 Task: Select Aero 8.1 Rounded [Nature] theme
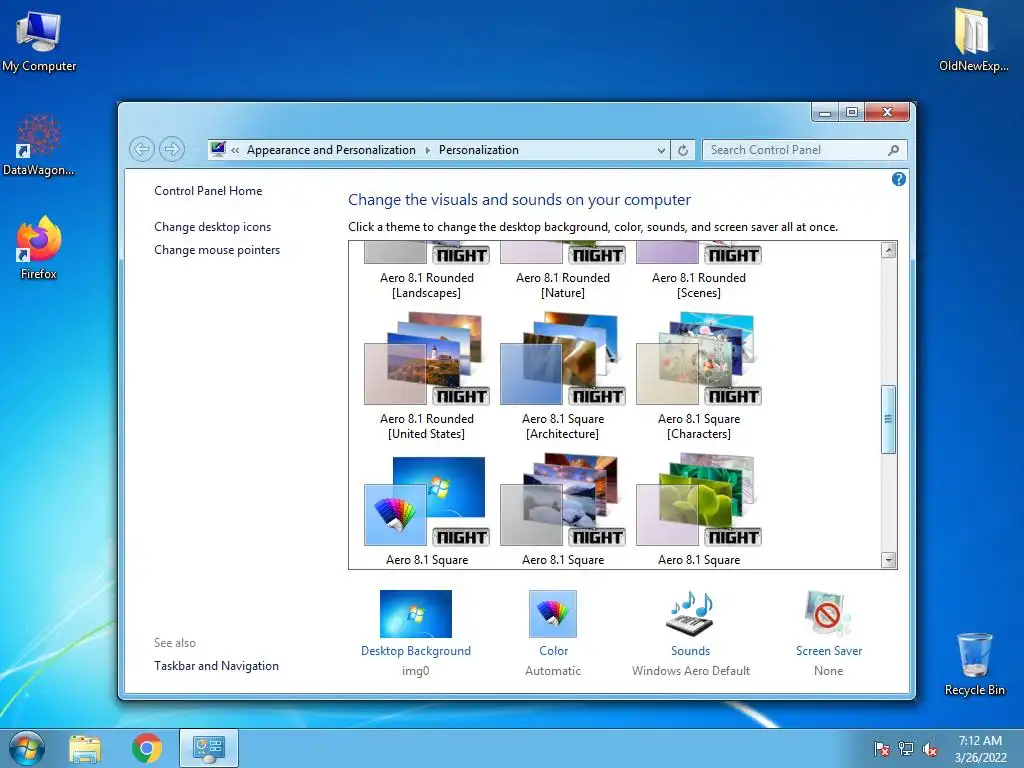(x=563, y=270)
